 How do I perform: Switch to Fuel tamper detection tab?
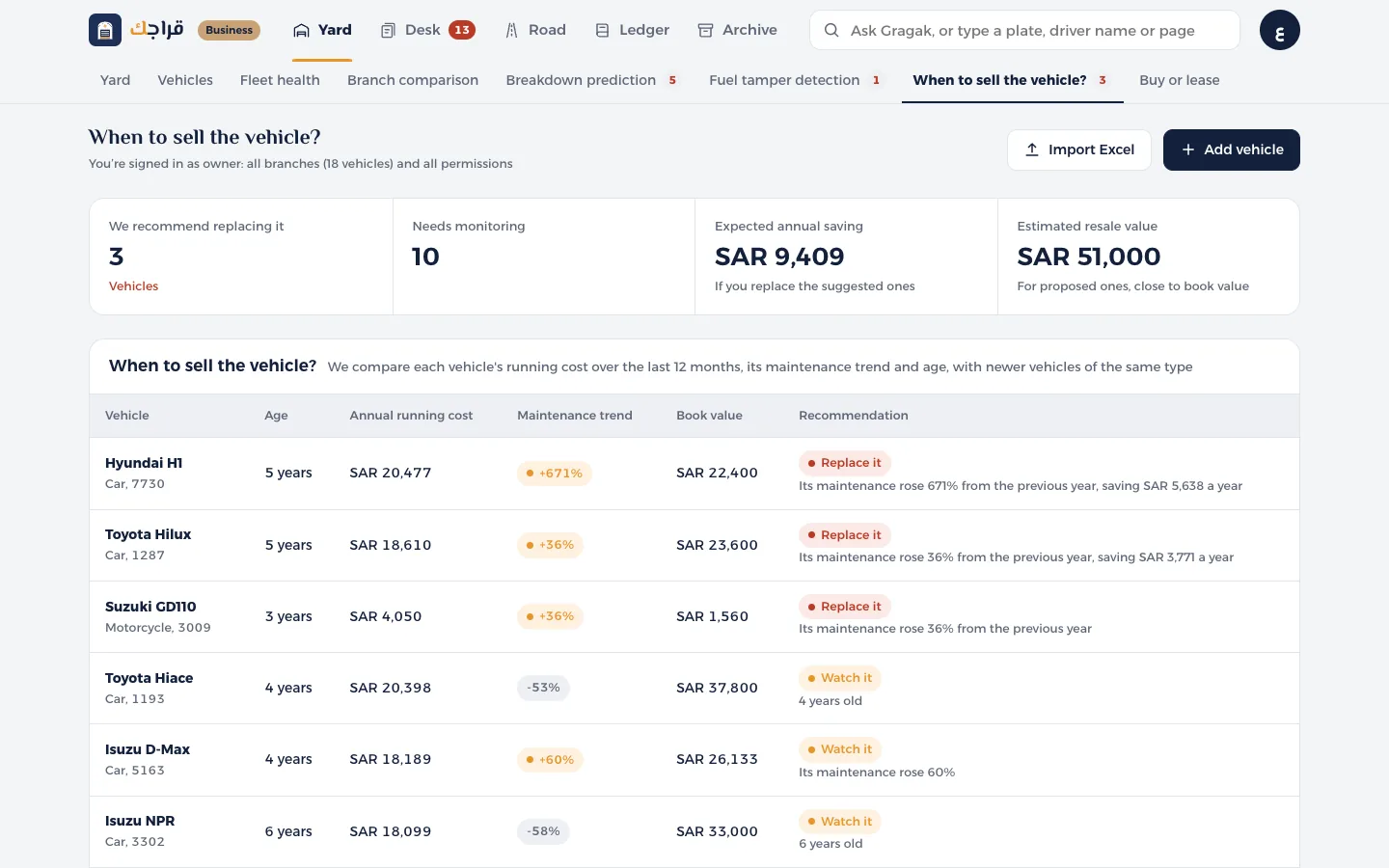[x=796, y=80]
